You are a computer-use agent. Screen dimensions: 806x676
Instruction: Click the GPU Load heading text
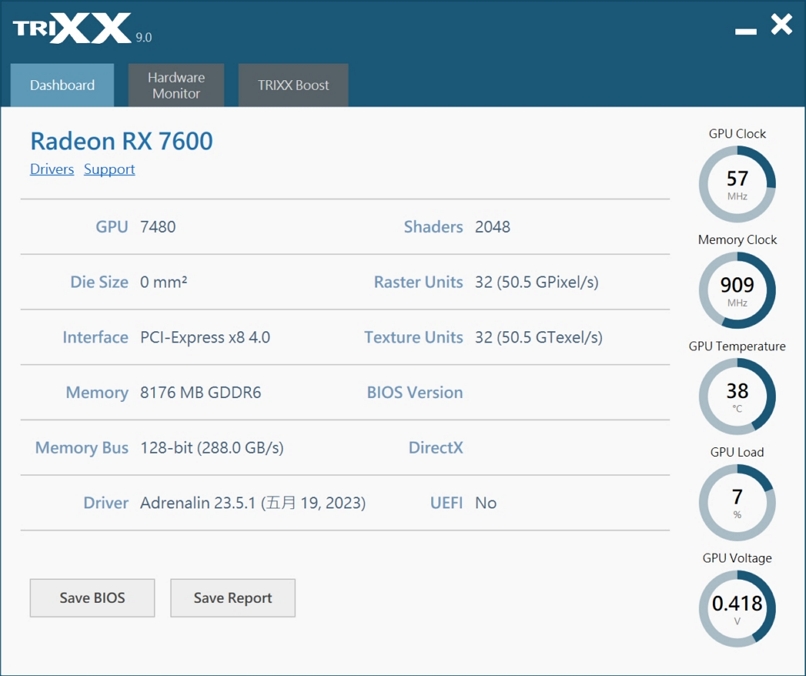point(737,452)
